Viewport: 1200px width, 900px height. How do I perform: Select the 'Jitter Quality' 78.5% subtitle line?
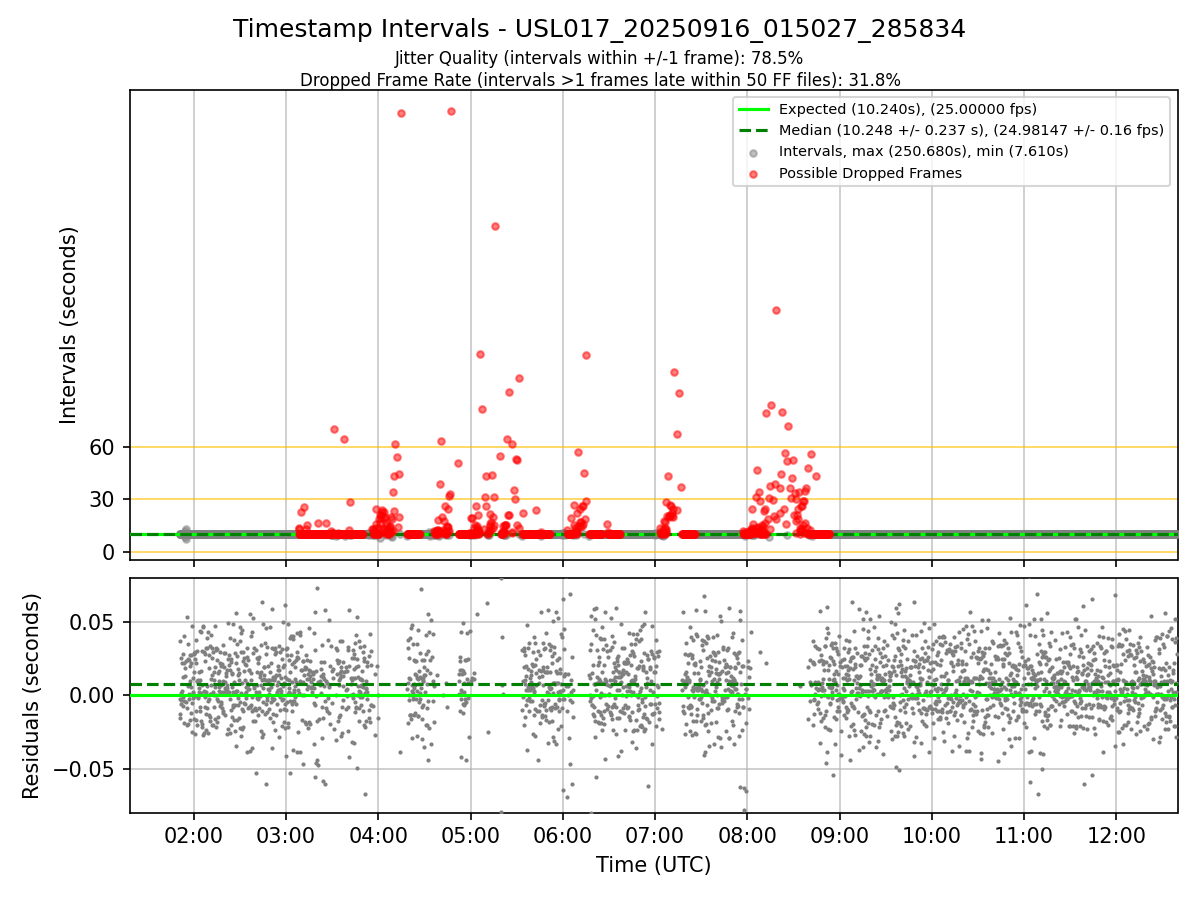point(599,59)
